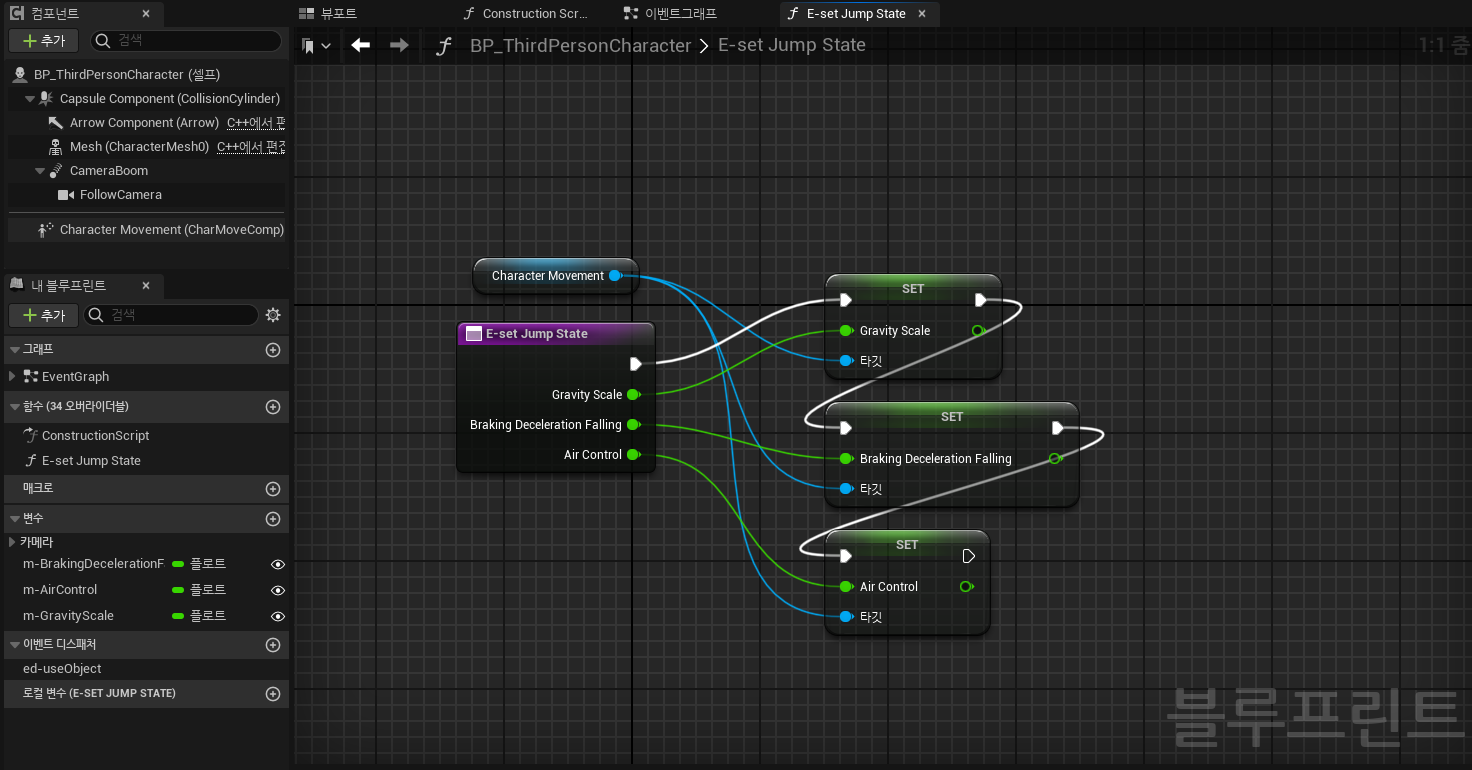The width and height of the screenshot is (1472, 770).
Task: Expand the 카메라 variable category
Action: pyautogui.click(x=12, y=542)
